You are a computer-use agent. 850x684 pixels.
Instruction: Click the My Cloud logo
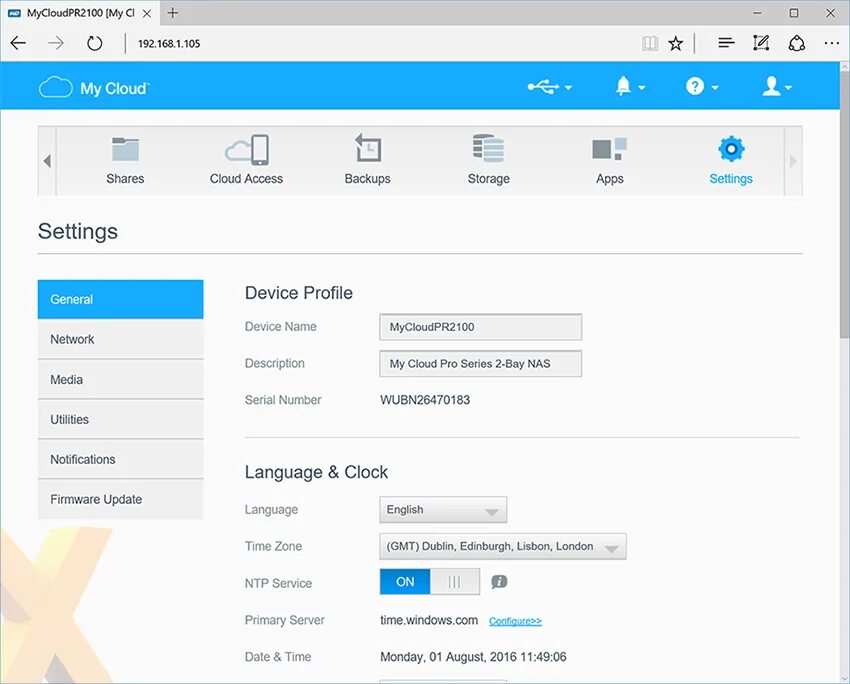(94, 88)
